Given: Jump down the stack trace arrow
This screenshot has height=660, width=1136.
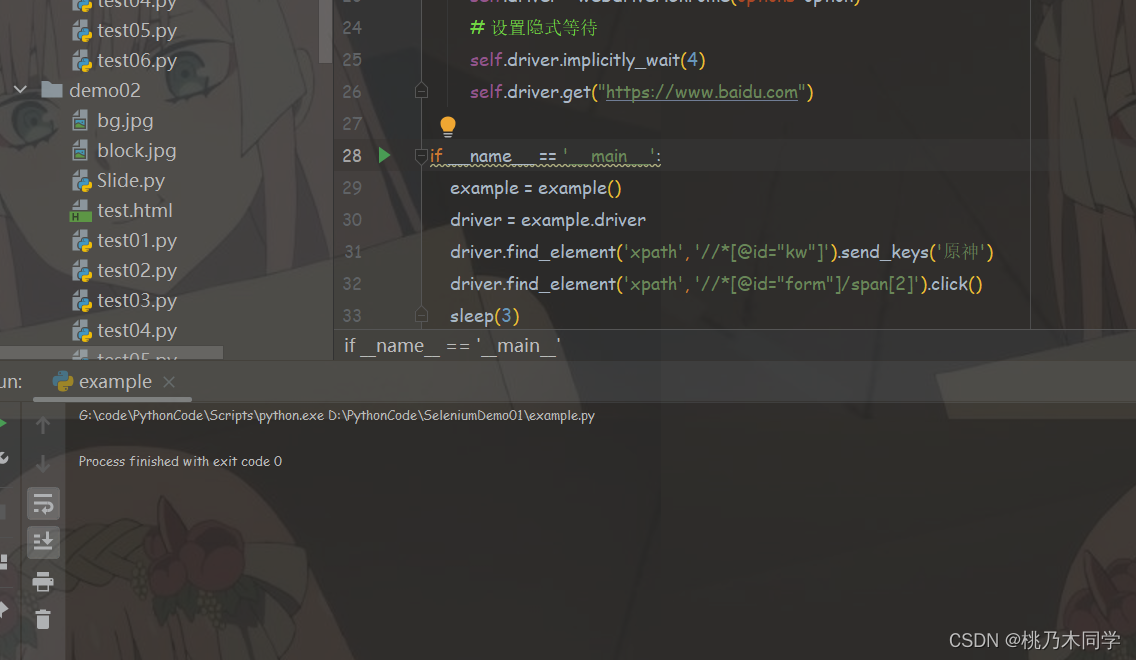Looking at the screenshot, I should 43,464.
